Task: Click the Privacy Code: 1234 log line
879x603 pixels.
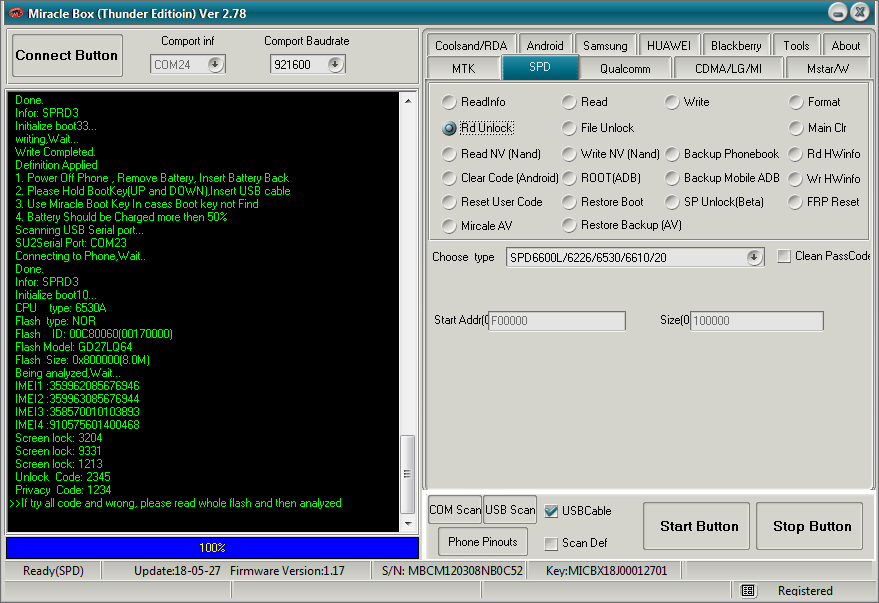Action: click(63, 490)
